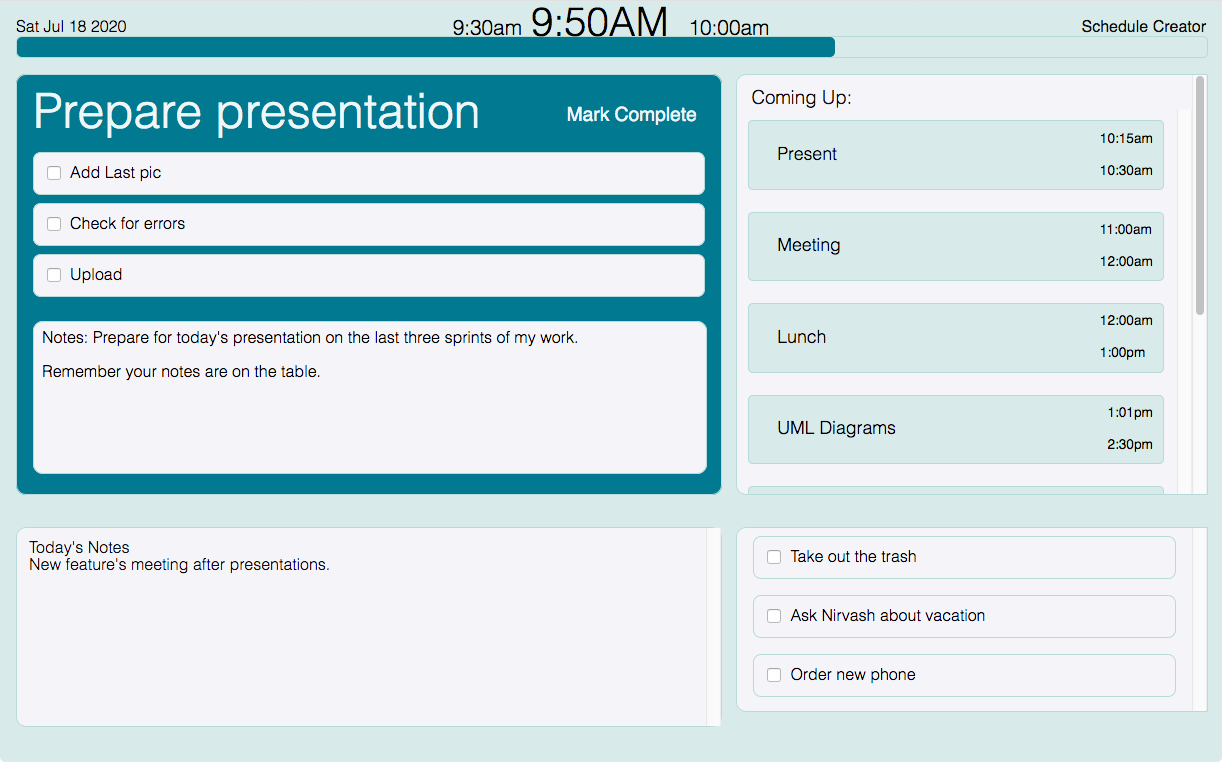1222x762 pixels.
Task: Mark Ask Nirvash about vacation done
Action: coord(773,616)
